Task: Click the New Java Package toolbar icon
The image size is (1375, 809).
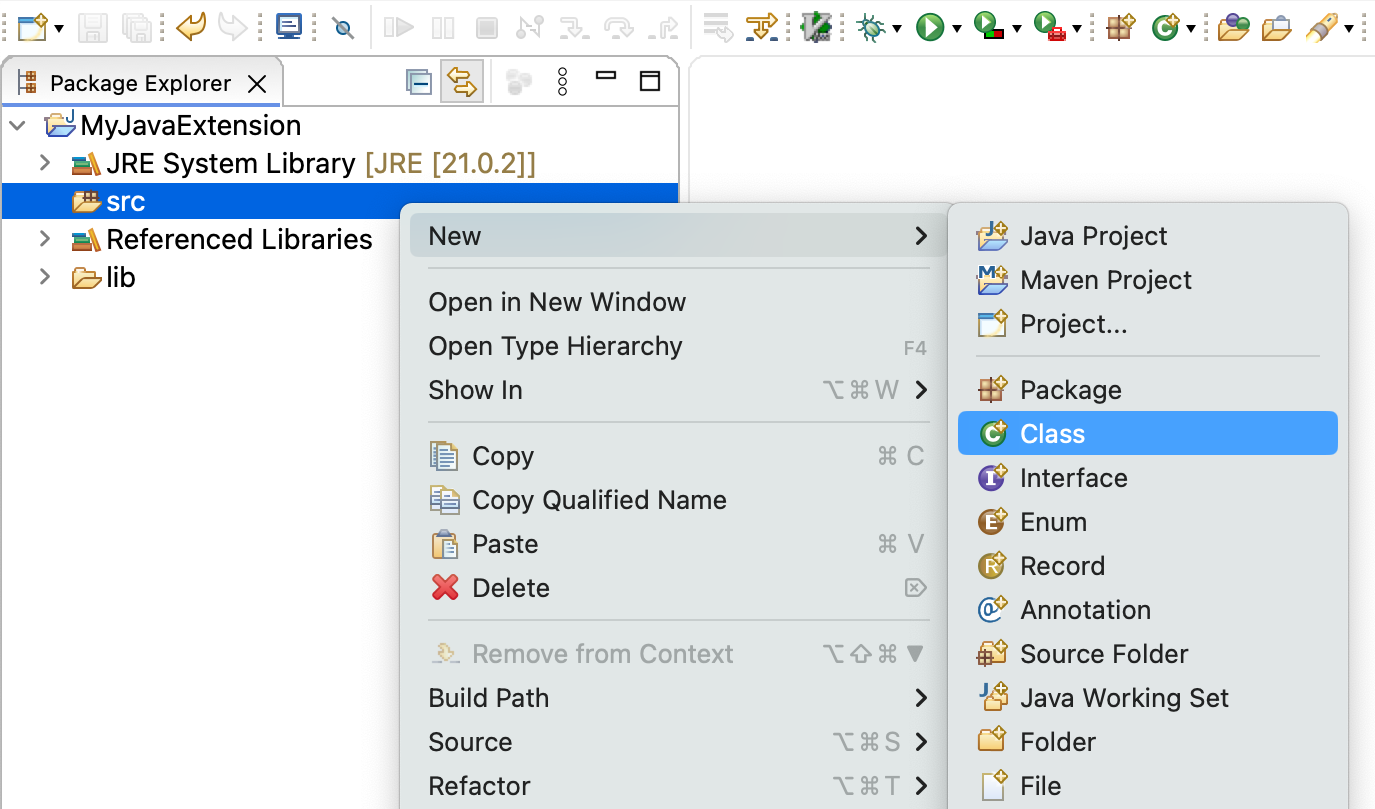Action: pyautogui.click(x=1120, y=27)
